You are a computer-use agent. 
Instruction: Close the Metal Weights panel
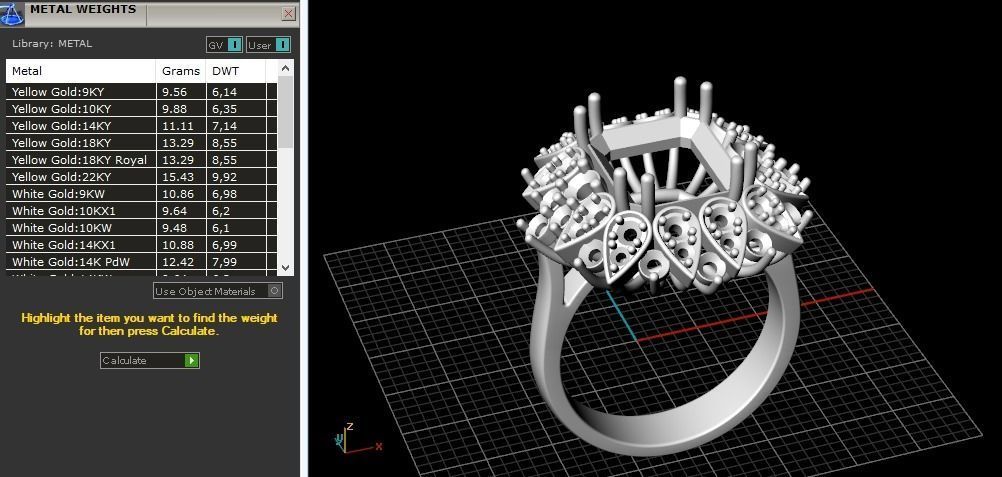pos(289,13)
